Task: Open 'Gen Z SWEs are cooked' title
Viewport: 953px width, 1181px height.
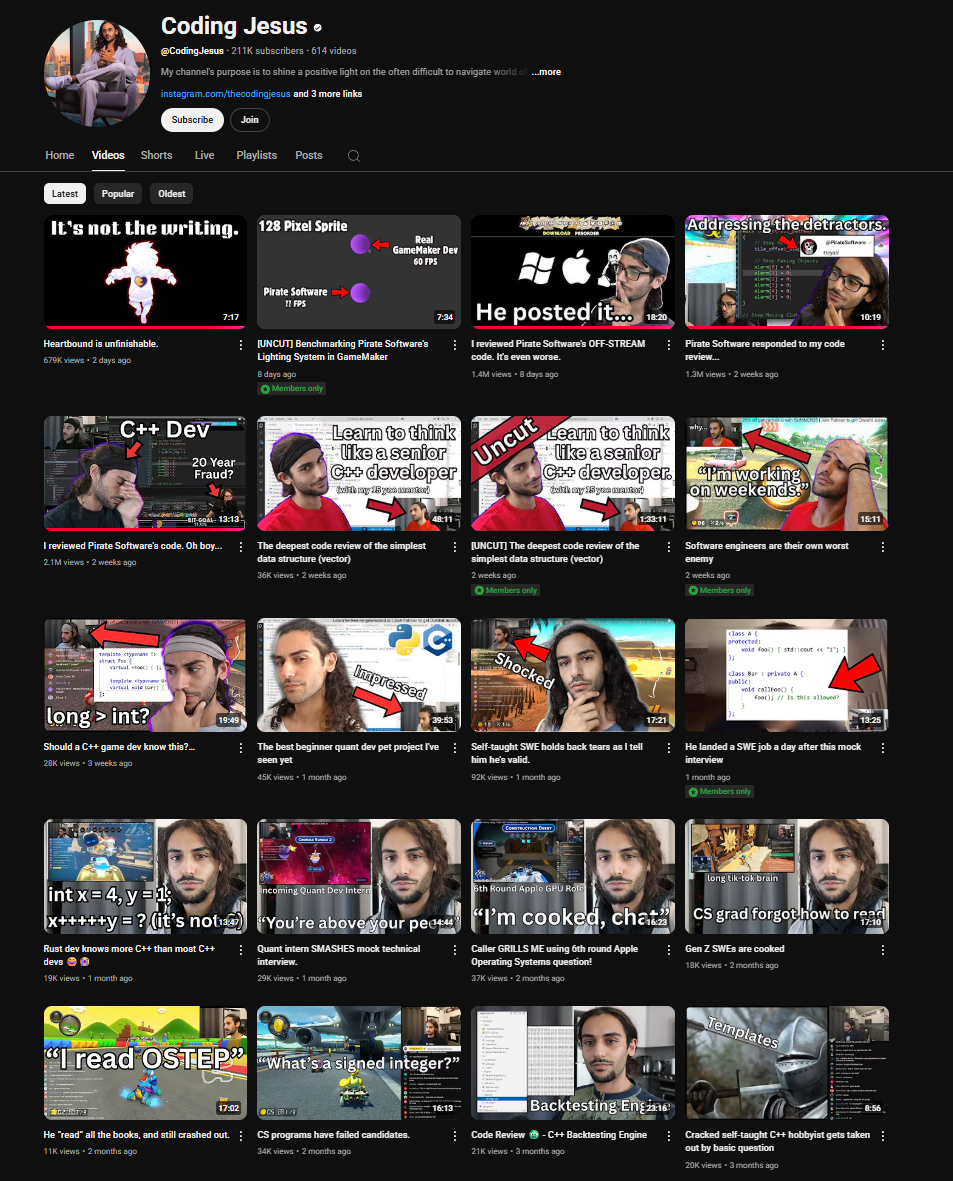Action: coord(735,949)
